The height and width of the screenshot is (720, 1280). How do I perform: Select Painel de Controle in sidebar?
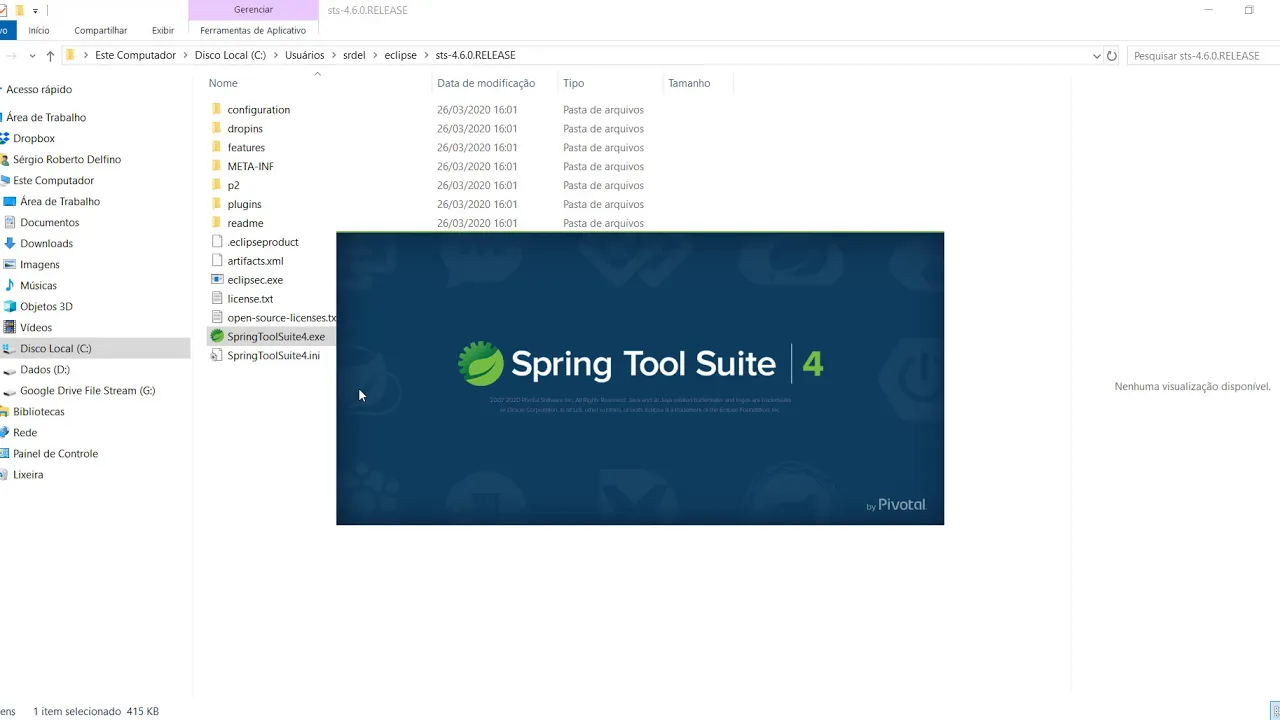[55, 453]
